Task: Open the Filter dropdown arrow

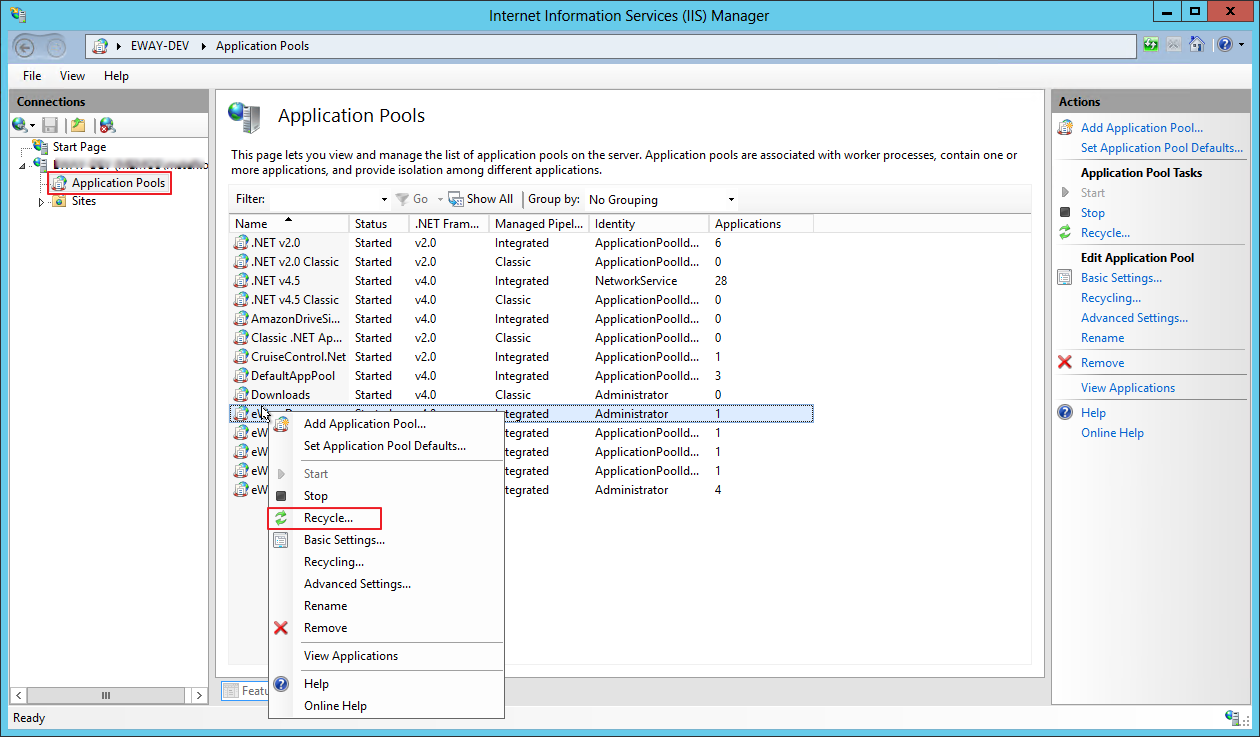Action: pyautogui.click(x=385, y=199)
